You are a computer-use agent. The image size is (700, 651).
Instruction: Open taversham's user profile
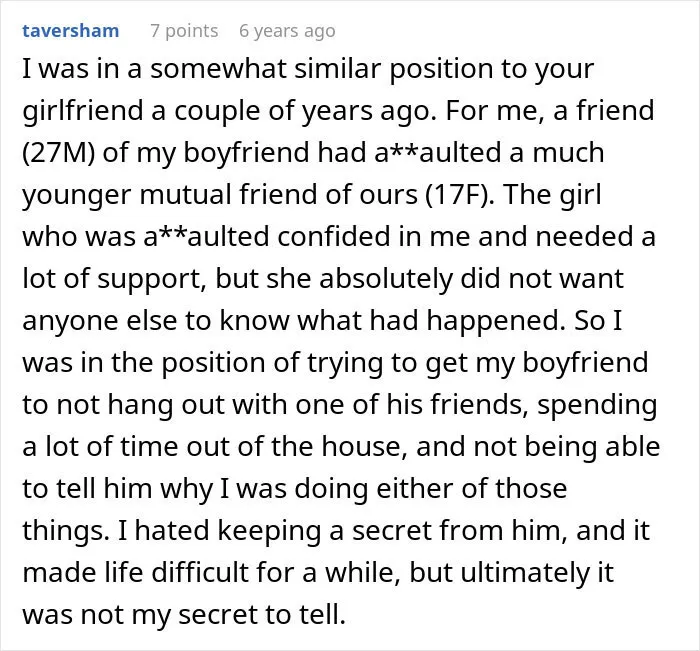[x=71, y=31]
